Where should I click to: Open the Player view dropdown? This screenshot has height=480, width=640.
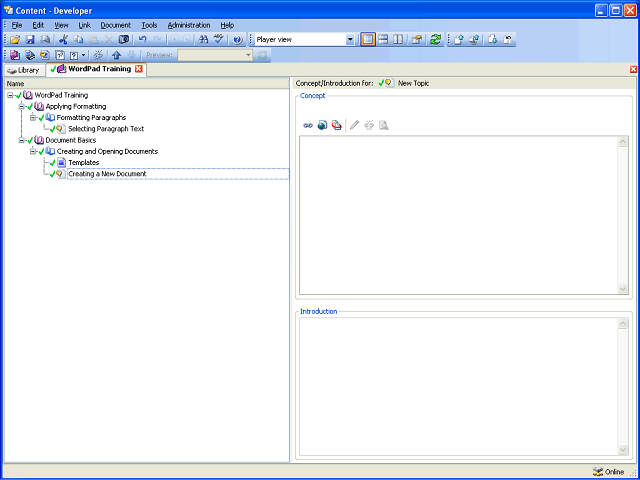(350, 40)
